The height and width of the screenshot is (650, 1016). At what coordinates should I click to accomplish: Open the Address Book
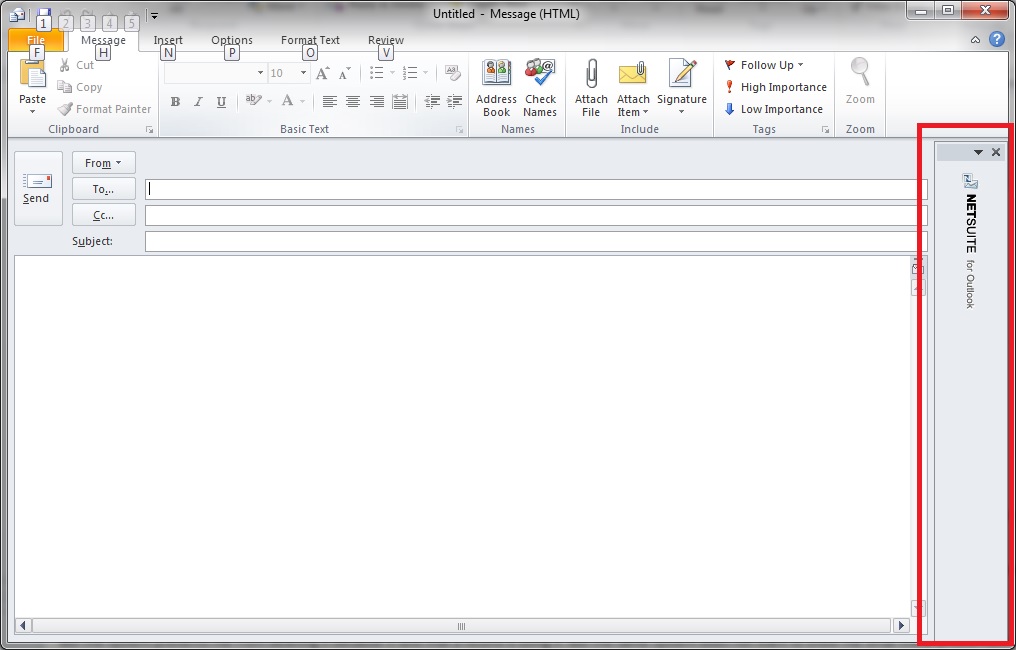[495, 87]
